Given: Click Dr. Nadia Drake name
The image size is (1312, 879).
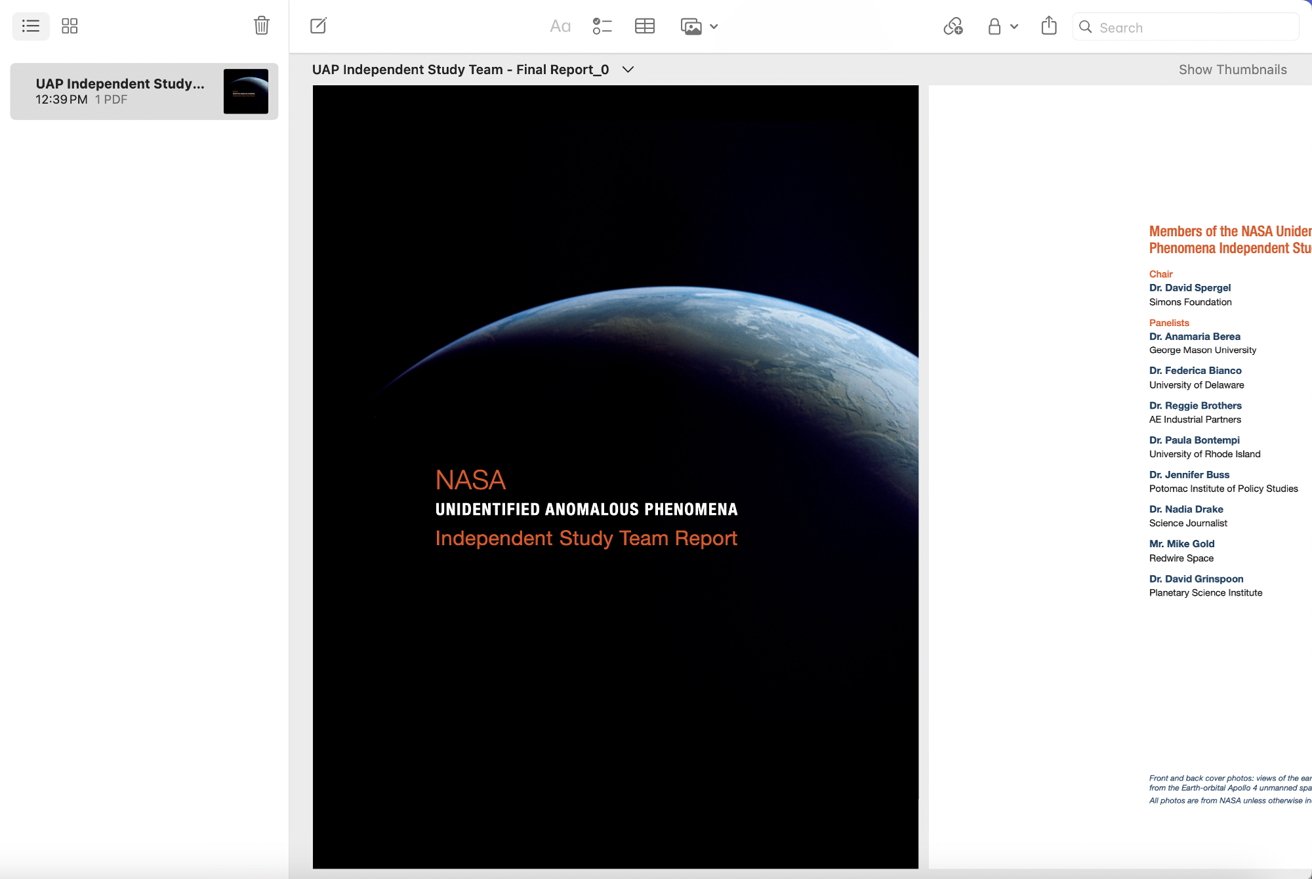Looking at the screenshot, I should [1186, 510].
